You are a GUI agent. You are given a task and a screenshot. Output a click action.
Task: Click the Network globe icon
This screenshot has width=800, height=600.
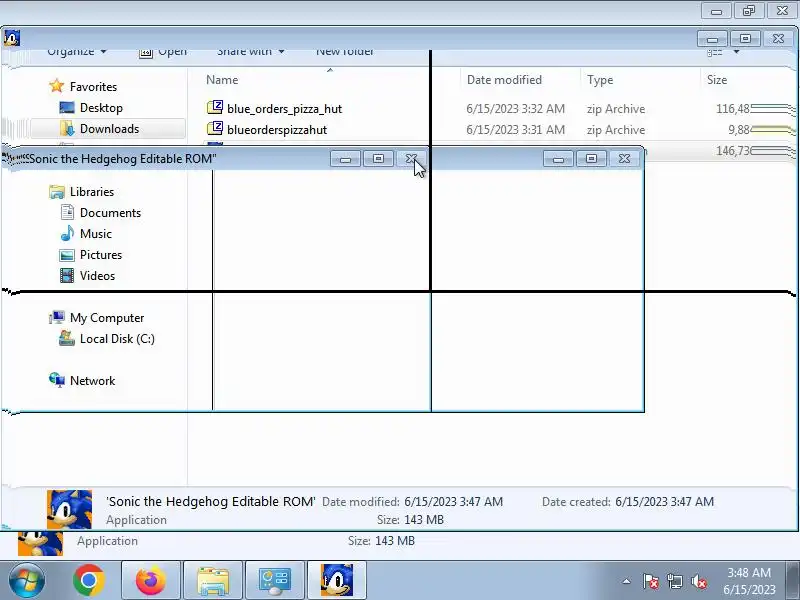[x=57, y=380]
